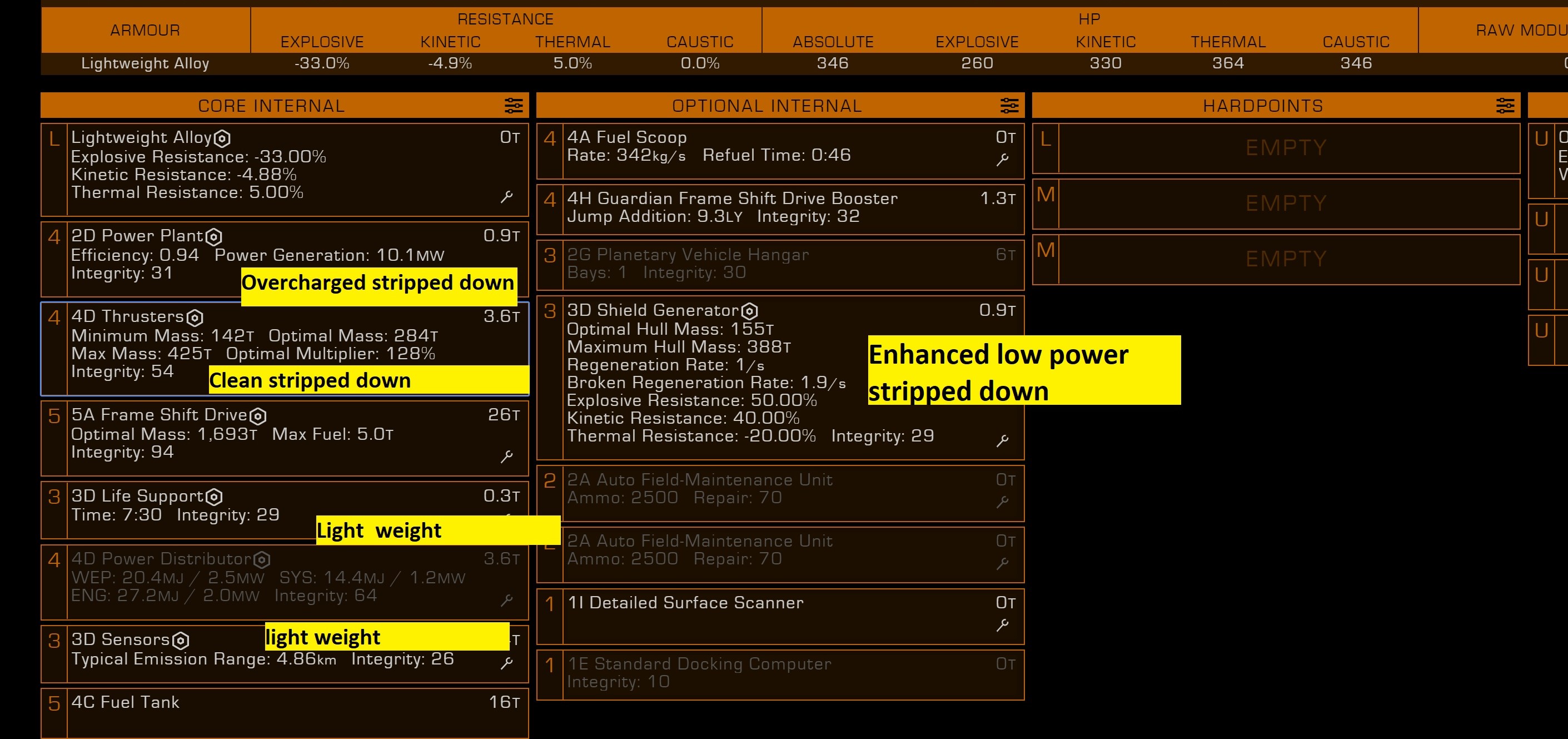The image size is (1568, 739).
Task: Click the 3D Life Support module name
Action: pos(137,496)
